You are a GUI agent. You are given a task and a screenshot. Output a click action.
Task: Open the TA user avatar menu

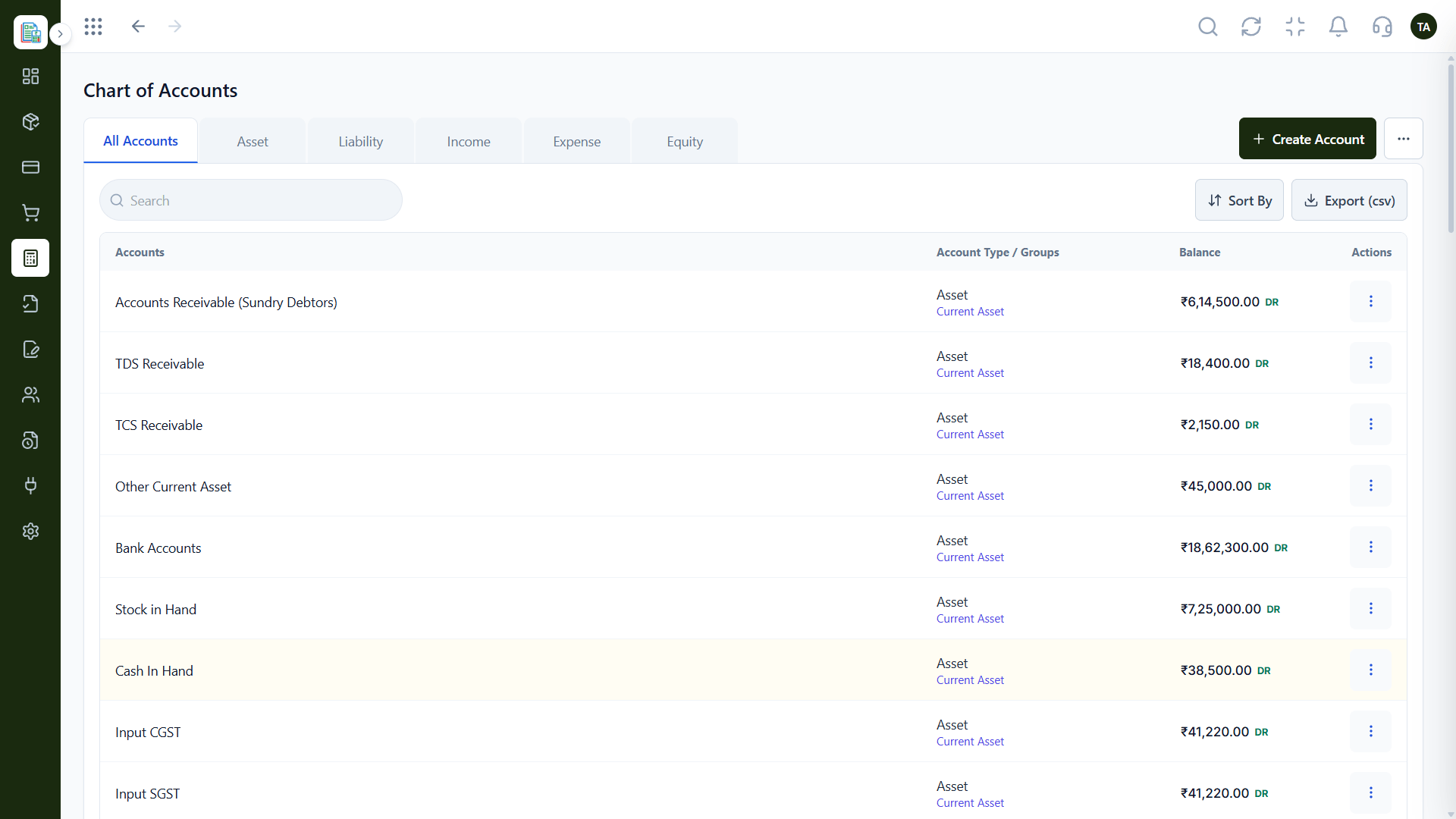click(1423, 27)
